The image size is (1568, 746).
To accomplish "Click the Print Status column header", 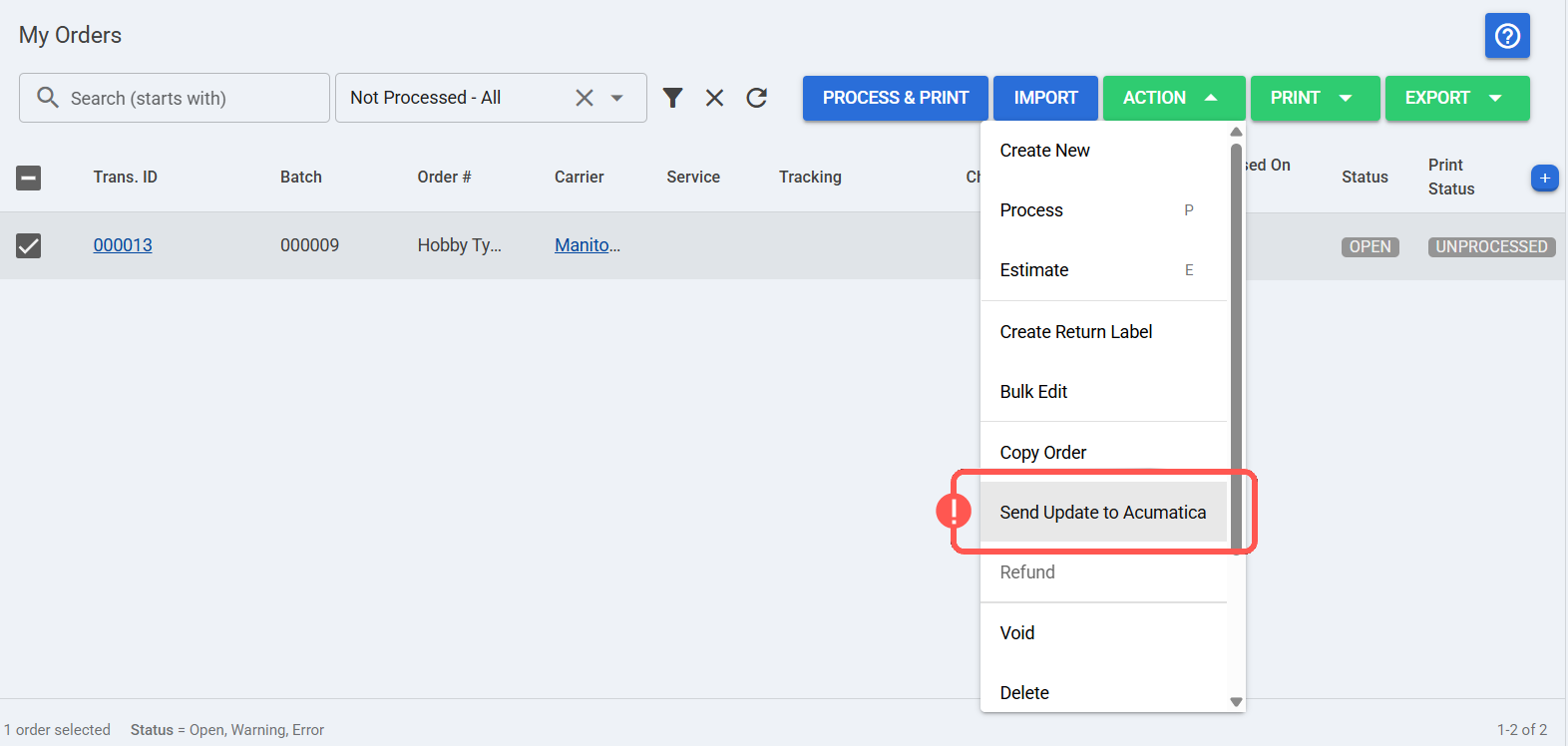I will click(x=1451, y=178).
